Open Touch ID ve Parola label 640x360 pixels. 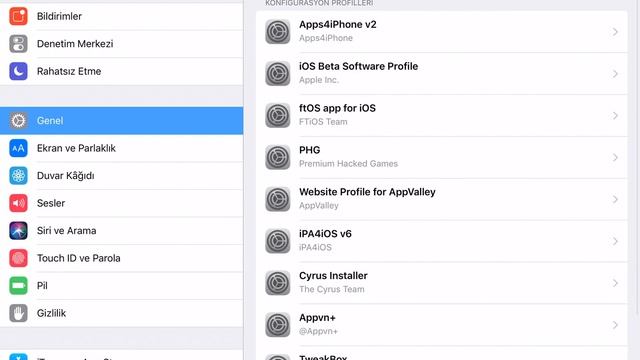pyautogui.click(x=78, y=258)
